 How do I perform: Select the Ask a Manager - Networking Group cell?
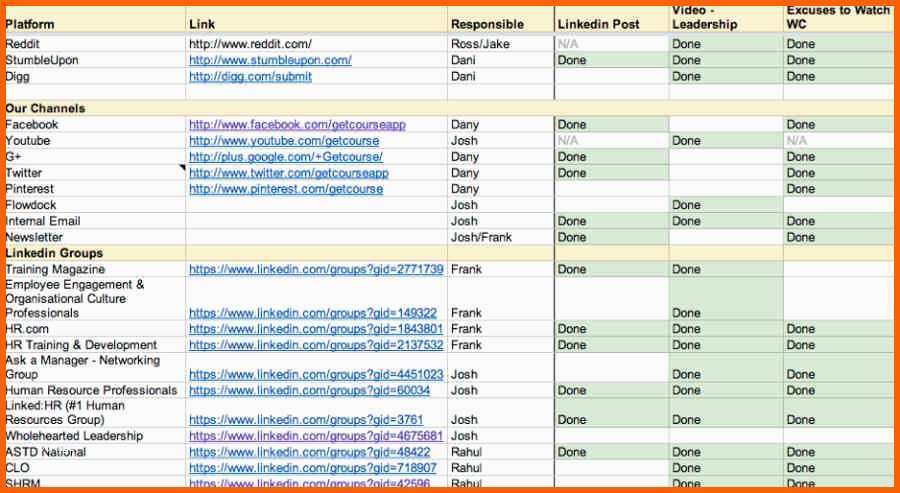[95, 367]
